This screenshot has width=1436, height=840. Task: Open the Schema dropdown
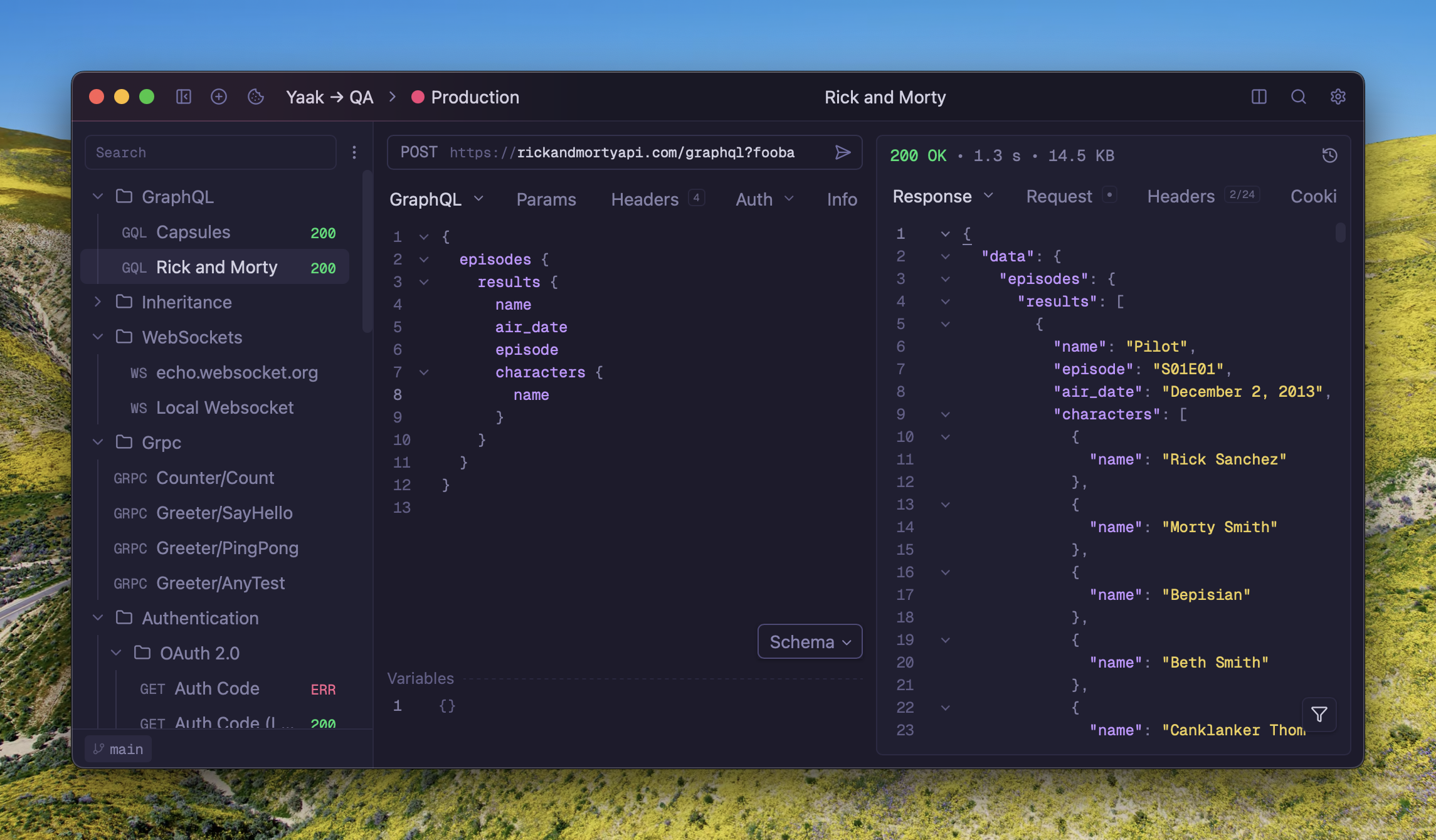(x=810, y=641)
